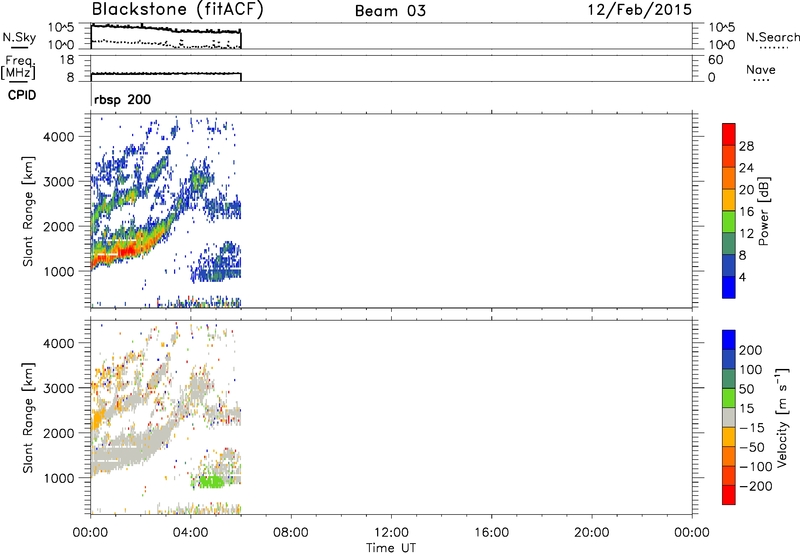Click the 08:00 time axis label

click(291, 533)
